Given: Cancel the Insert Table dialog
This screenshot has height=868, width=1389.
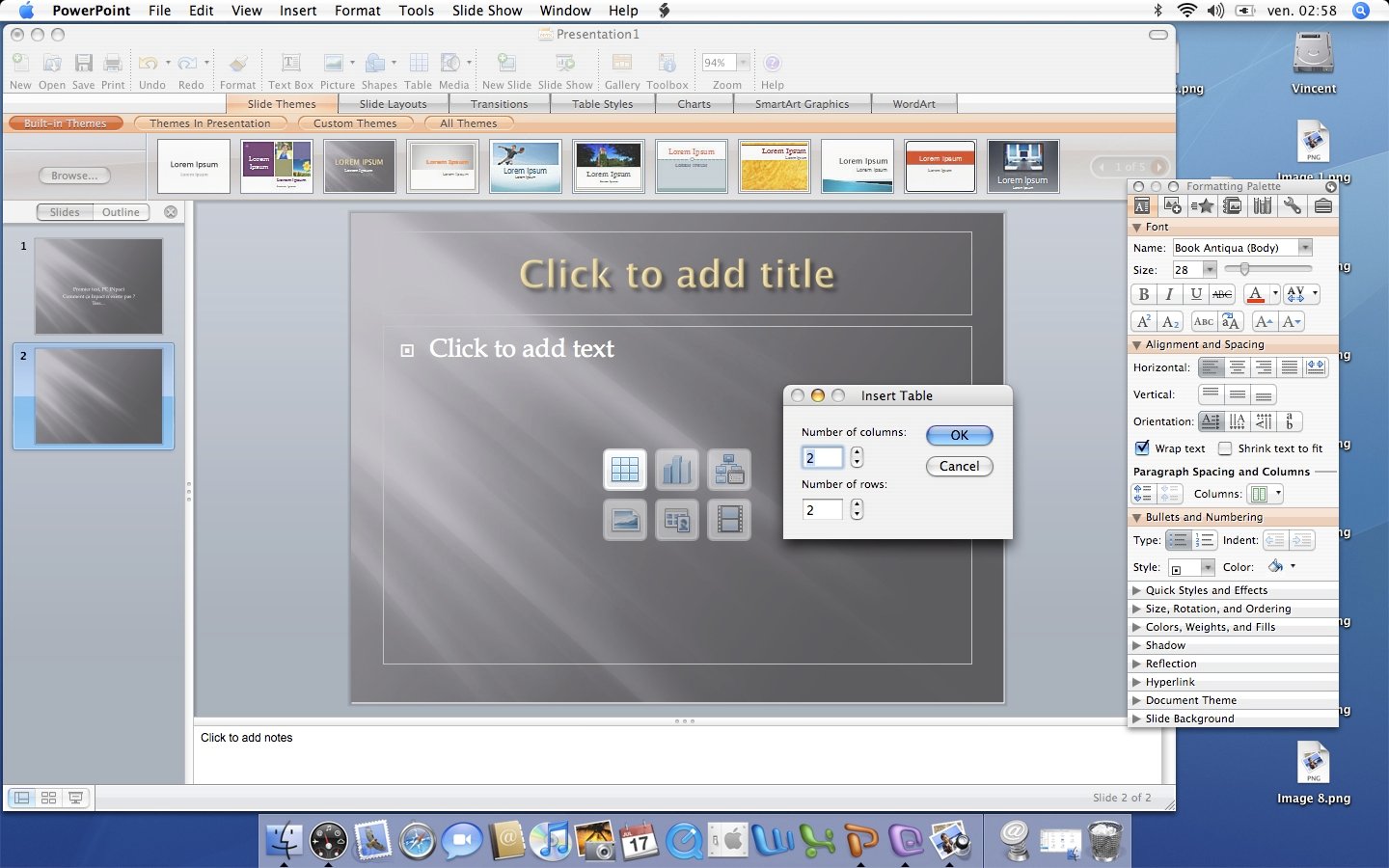Looking at the screenshot, I should click(959, 466).
